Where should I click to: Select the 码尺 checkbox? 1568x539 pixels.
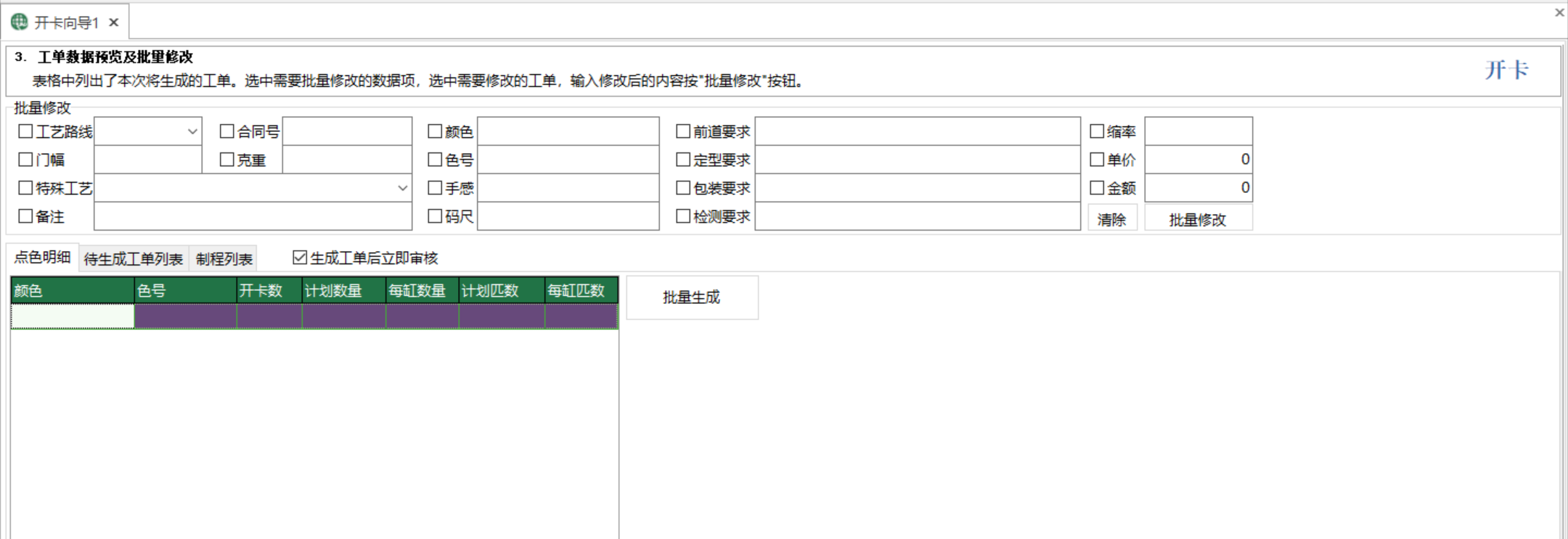(435, 216)
